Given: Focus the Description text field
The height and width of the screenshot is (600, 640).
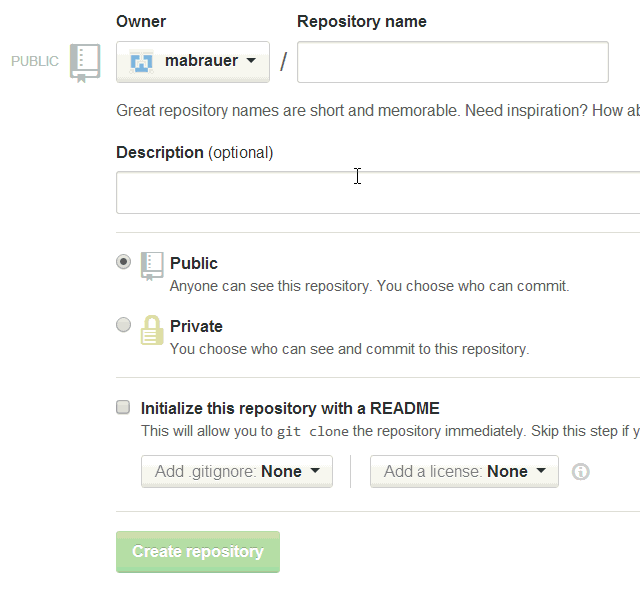Looking at the screenshot, I should (378, 192).
